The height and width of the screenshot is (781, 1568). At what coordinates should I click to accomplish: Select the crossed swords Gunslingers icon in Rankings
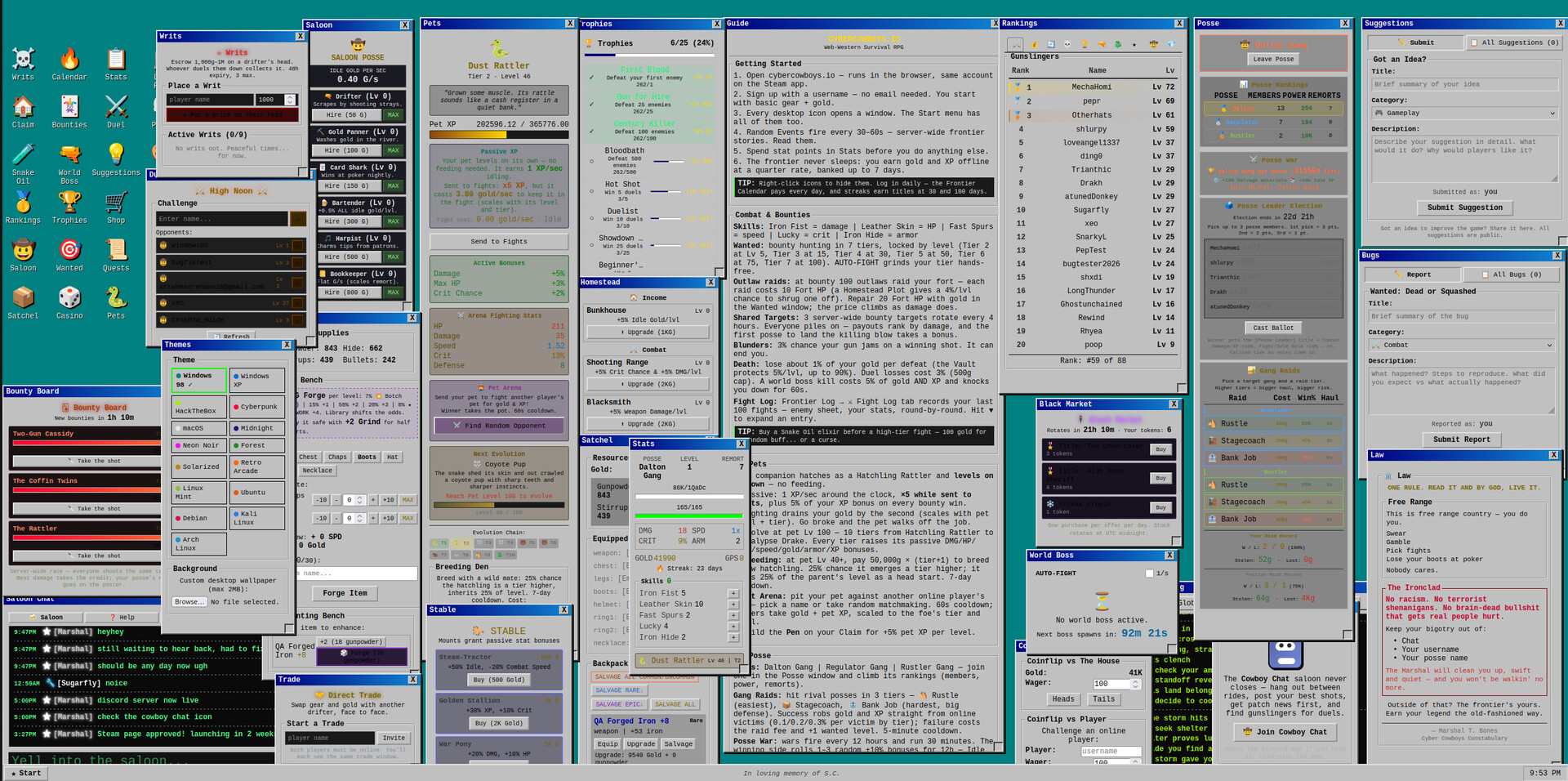click(x=1015, y=44)
